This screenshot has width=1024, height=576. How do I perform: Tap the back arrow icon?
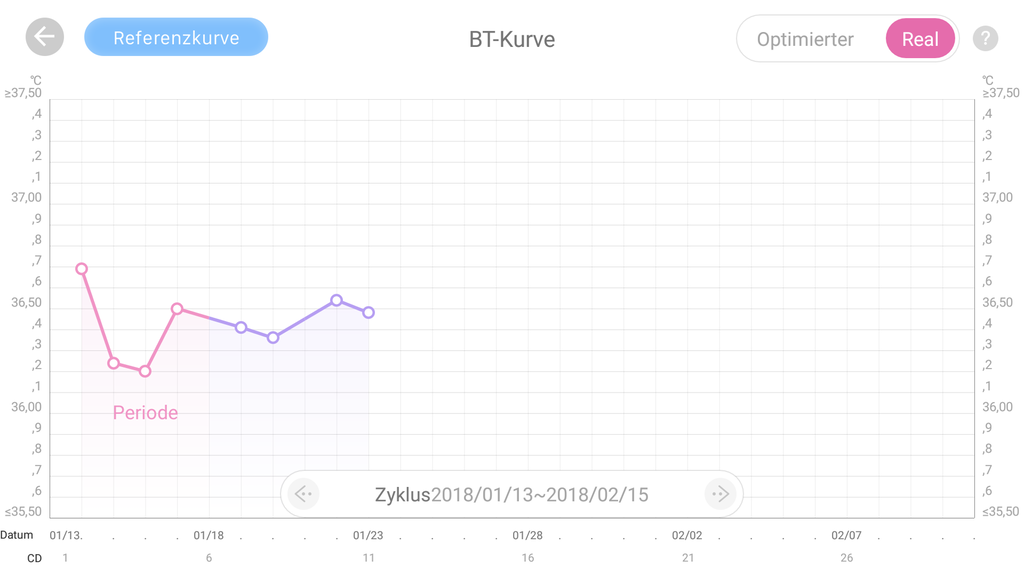(x=45, y=38)
